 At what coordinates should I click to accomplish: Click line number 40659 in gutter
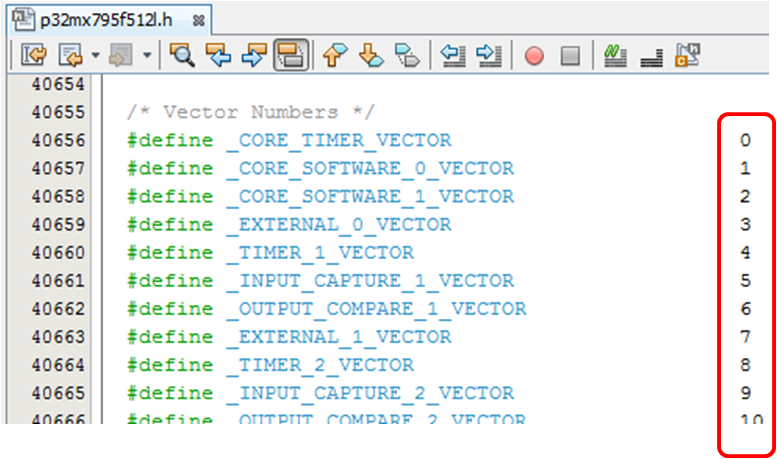coord(58,225)
